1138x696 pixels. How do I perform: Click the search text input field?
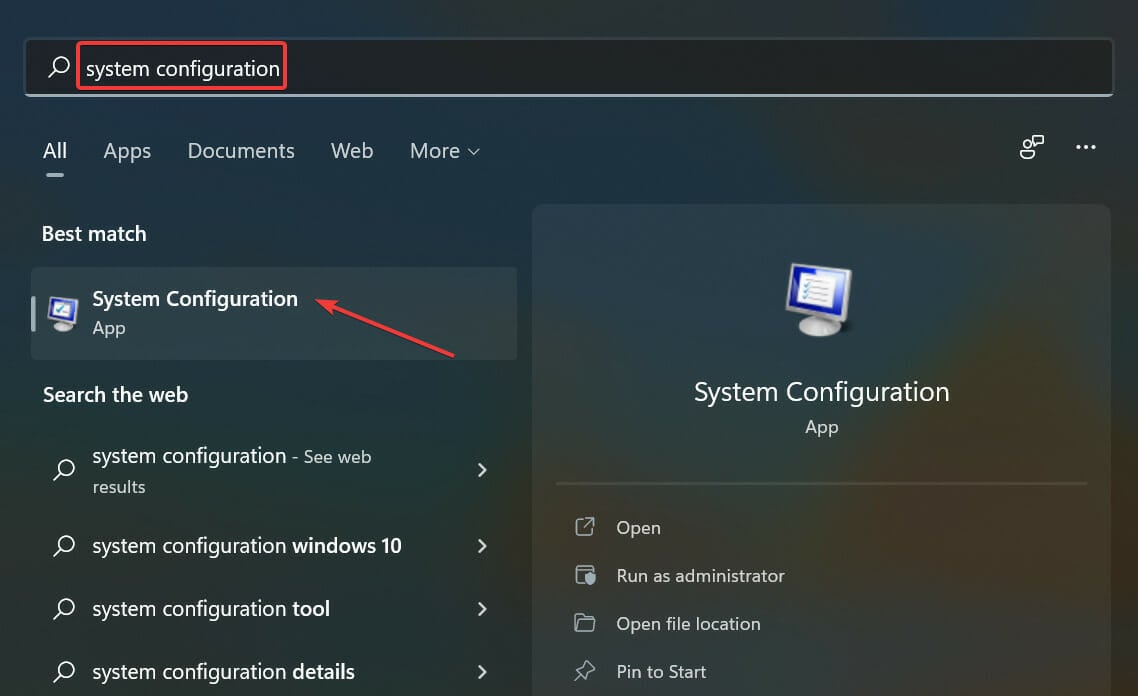pos(600,68)
